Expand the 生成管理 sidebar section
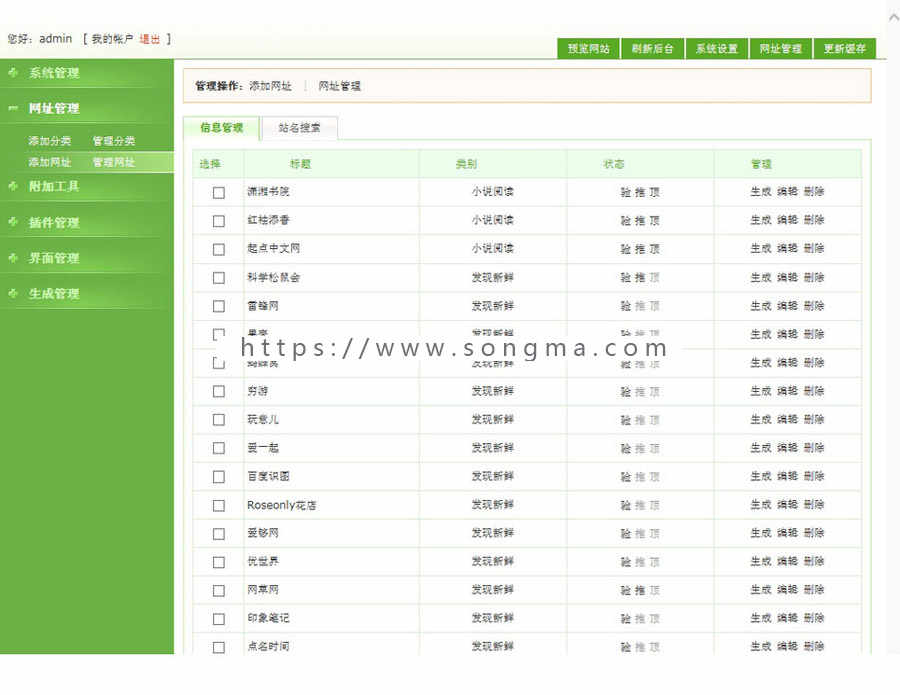The image size is (900, 695). pyautogui.click(x=54, y=294)
